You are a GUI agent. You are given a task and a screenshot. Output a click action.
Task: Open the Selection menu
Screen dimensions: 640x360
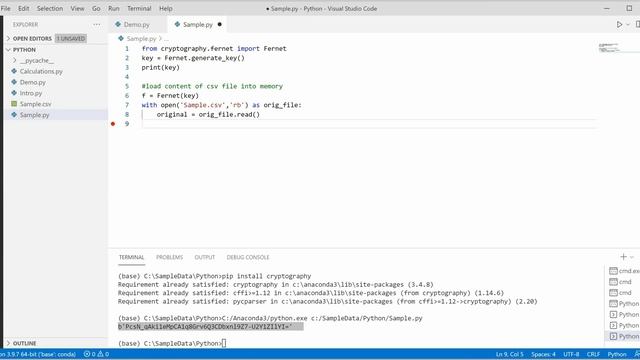(50, 9)
